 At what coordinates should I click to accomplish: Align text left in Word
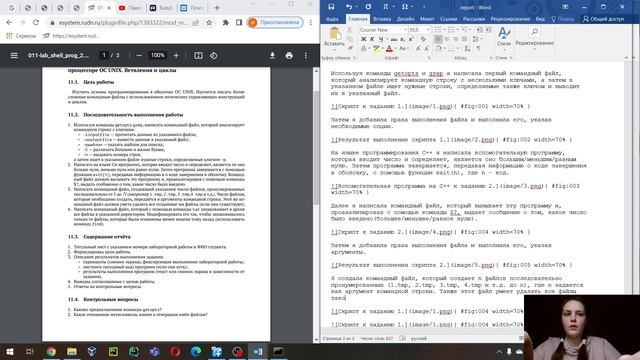pos(438,39)
